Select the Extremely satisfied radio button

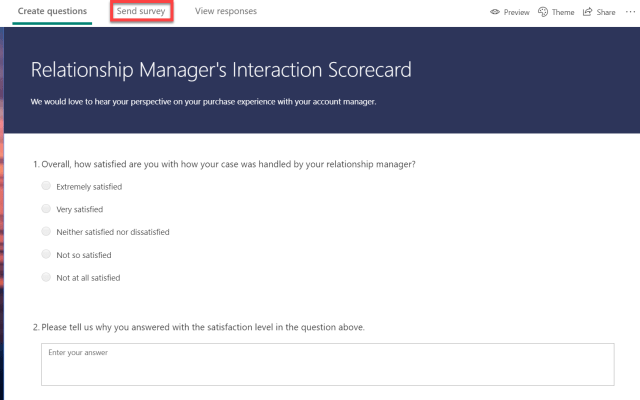46,186
